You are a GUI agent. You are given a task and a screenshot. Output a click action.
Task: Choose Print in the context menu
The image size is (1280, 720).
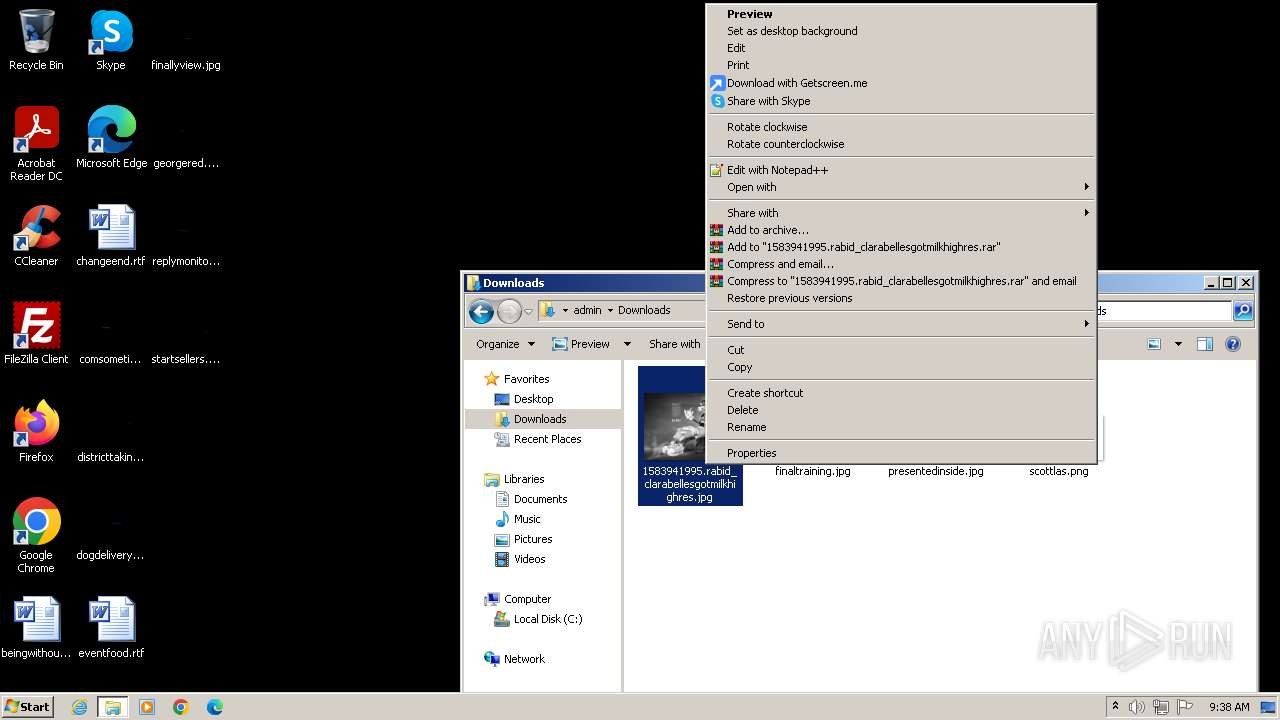pyautogui.click(x=901, y=65)
